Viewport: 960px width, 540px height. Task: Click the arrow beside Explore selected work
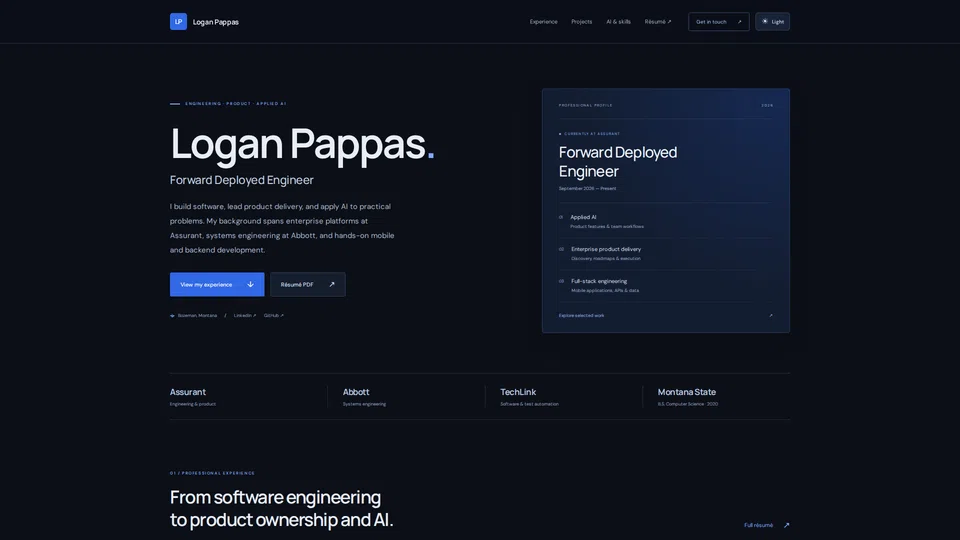771,315
